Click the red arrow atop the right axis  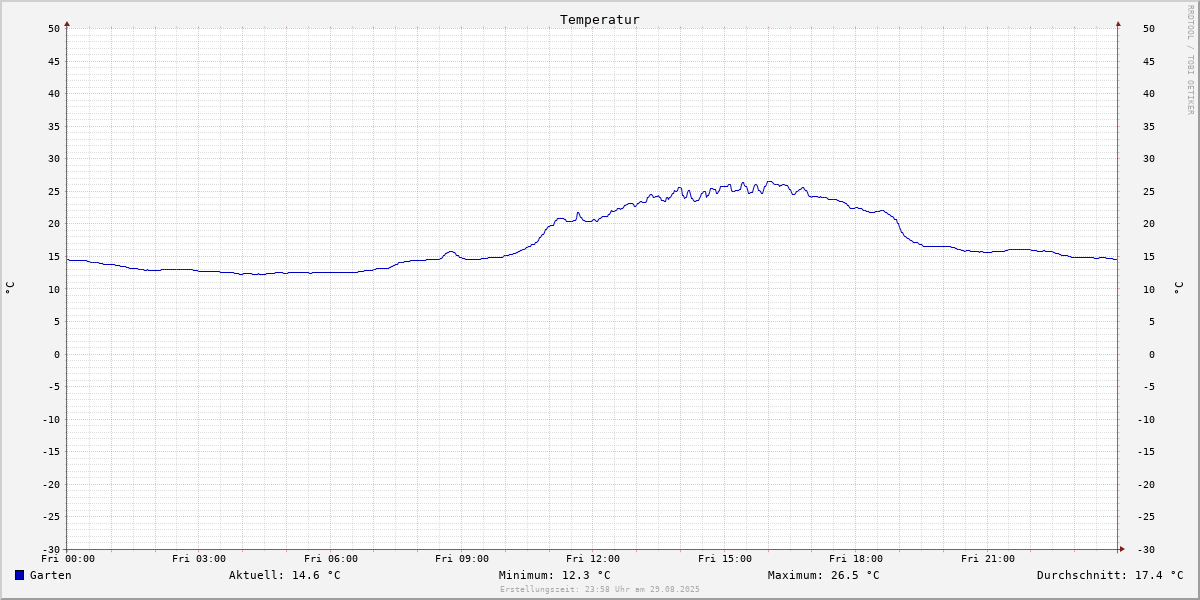[1118, 23]
